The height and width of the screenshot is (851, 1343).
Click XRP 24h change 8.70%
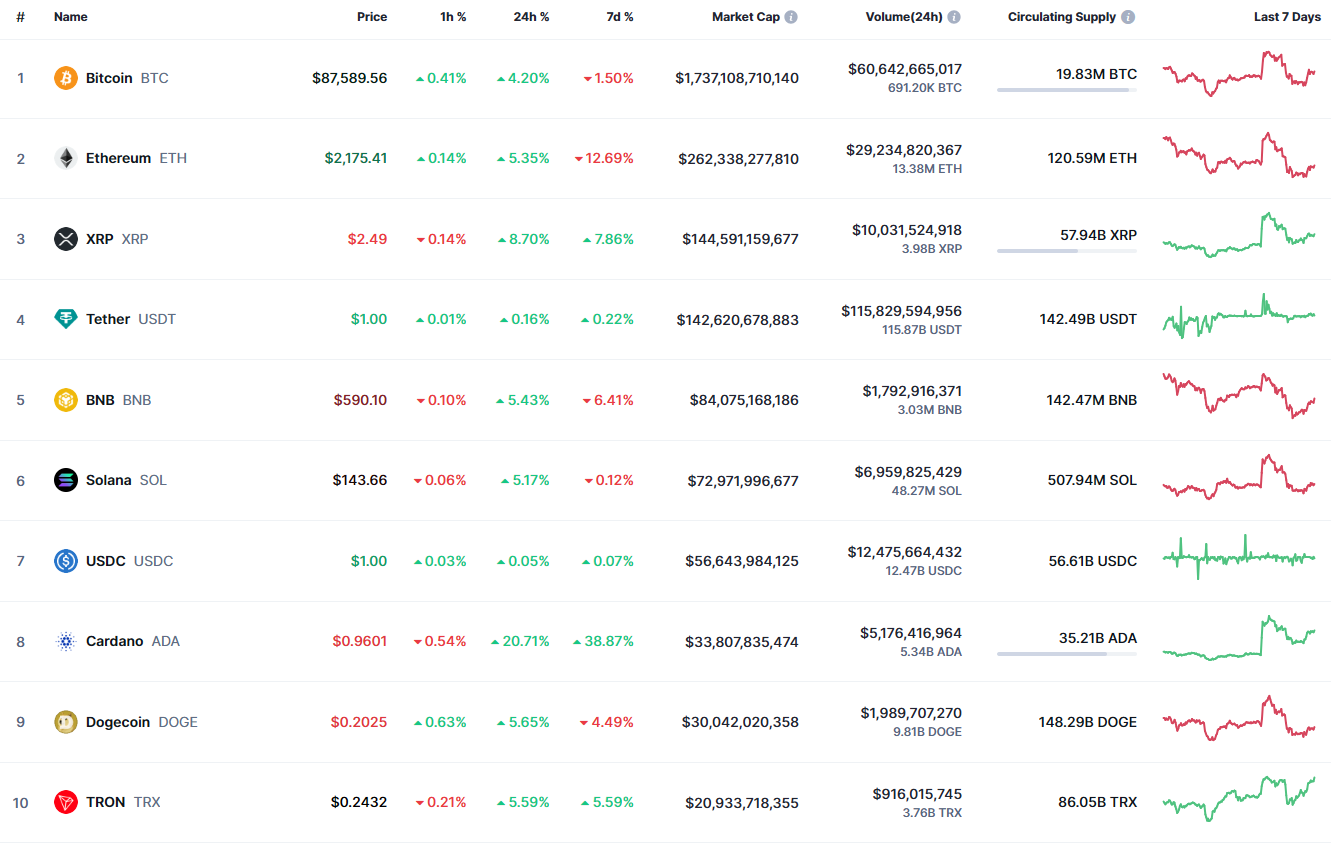point(523,239)
